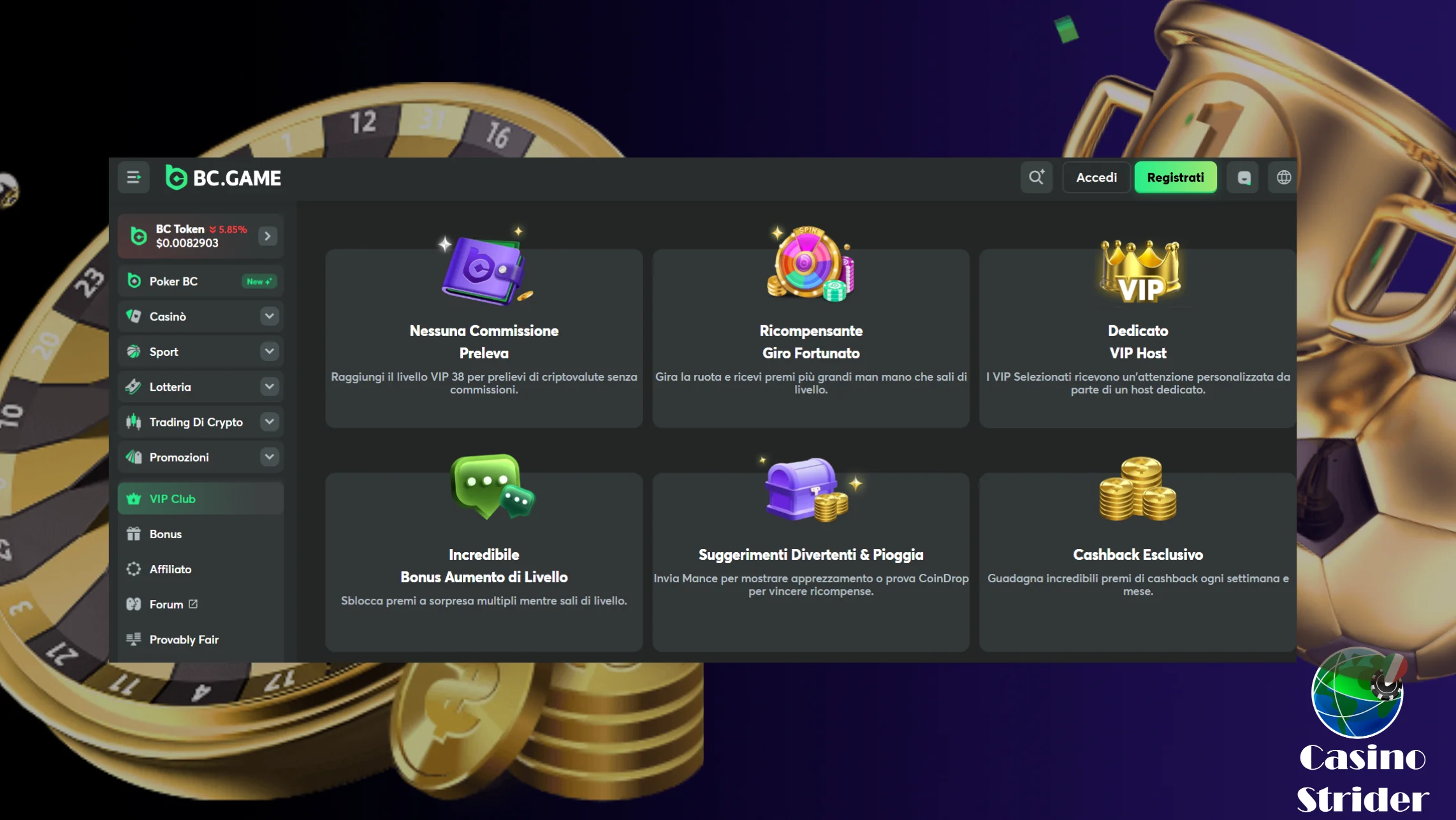Collapse the sidebar with the hamburger menu icon

(x=133, y=177)
